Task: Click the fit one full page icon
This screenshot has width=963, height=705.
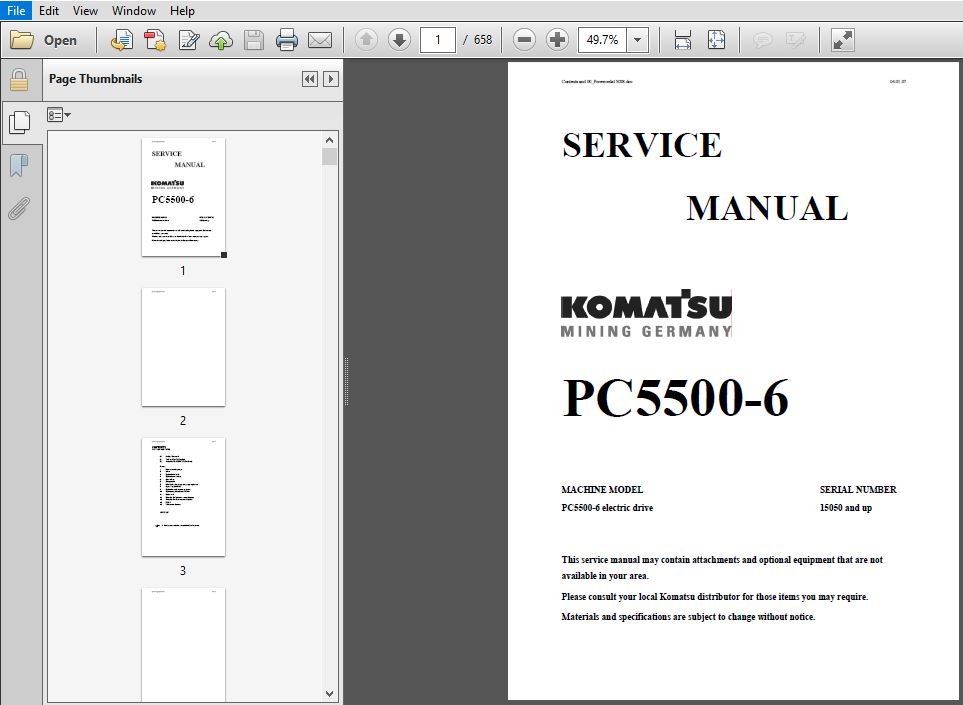Action: [x=716, y=40]
